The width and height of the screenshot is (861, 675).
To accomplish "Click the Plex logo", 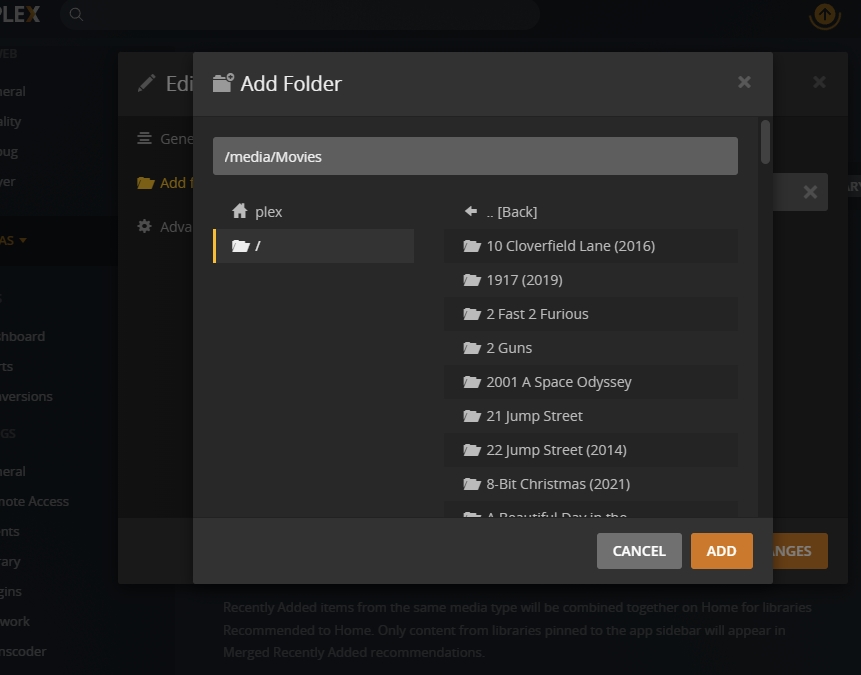I will [20, 14].
